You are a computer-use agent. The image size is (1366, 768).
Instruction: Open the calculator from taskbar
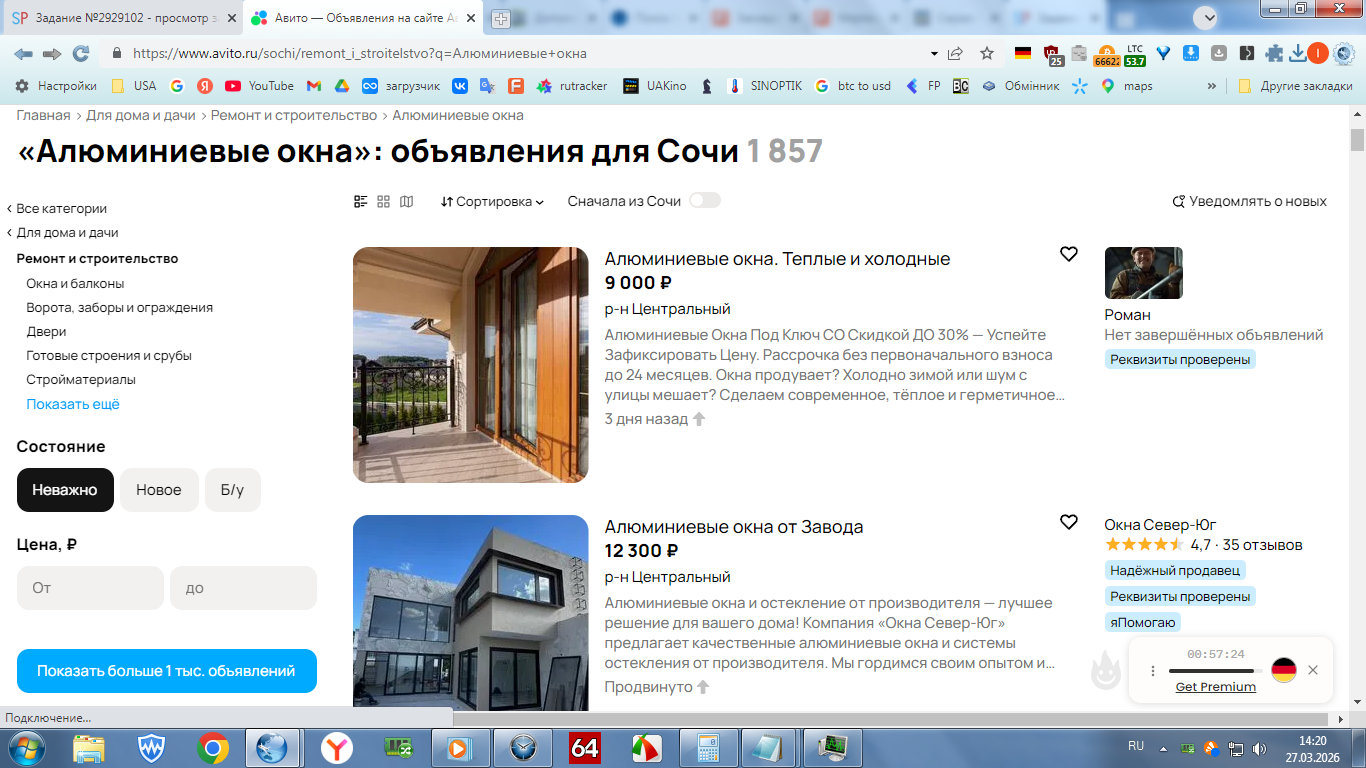pyautogui.click(x=709, y=747)
